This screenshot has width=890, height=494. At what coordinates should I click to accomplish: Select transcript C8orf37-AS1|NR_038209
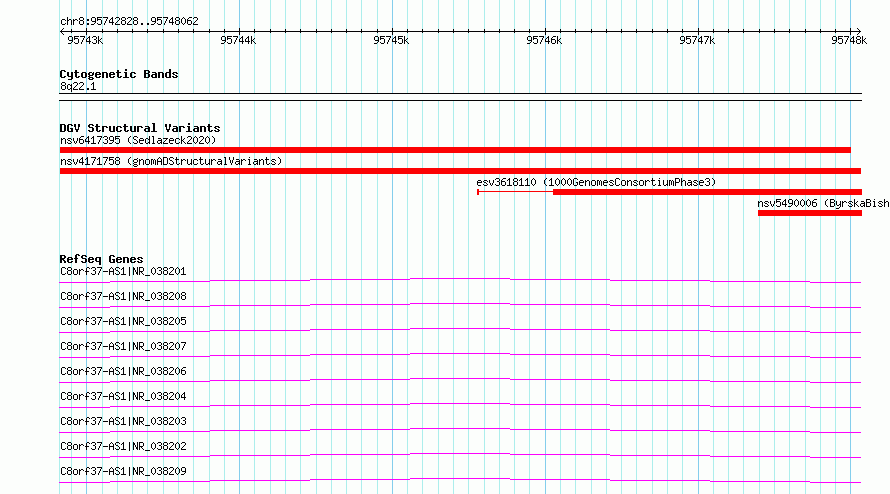123,471
